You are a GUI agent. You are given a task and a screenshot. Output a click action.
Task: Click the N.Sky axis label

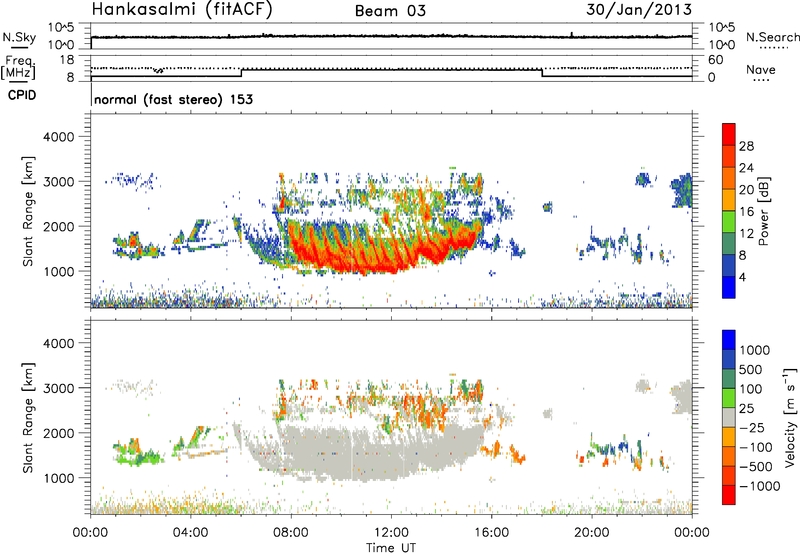coord(19,37)
